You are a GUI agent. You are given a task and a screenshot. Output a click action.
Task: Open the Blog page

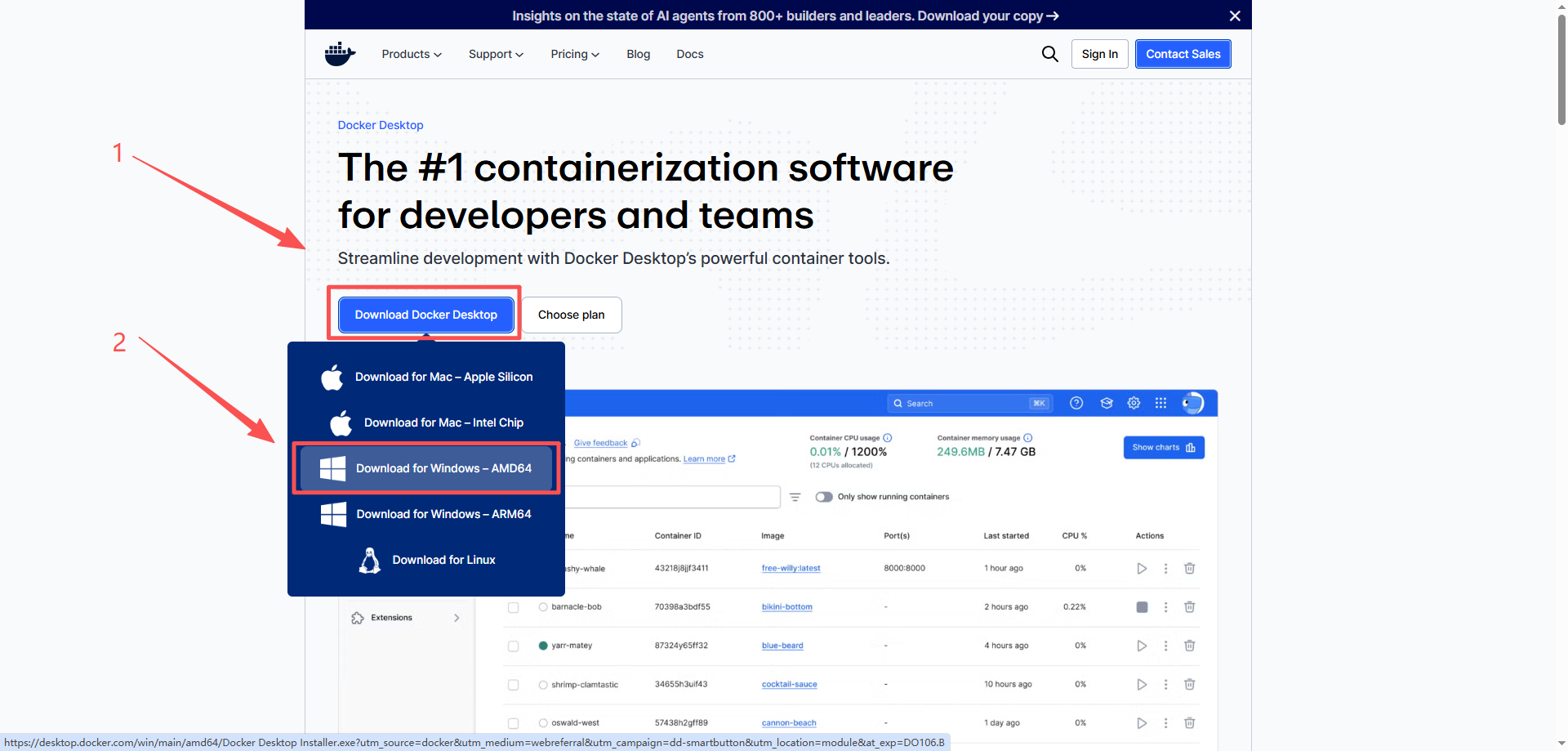639,54
